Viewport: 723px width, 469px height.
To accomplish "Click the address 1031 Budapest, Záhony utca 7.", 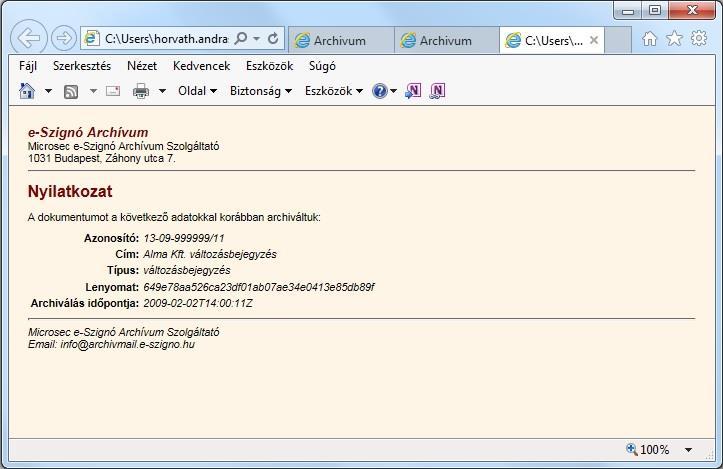I will [x=101, y=159].
